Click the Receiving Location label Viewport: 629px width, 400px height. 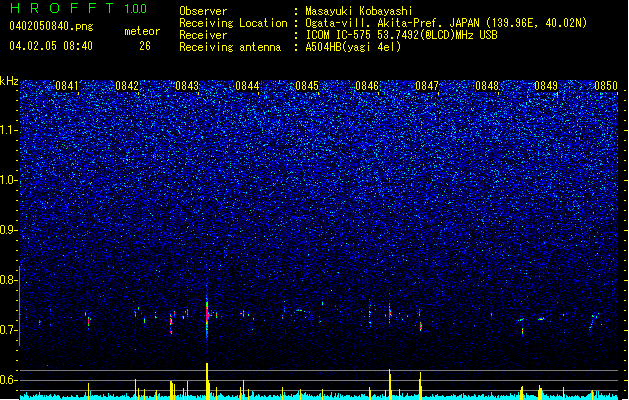(233, 23)
